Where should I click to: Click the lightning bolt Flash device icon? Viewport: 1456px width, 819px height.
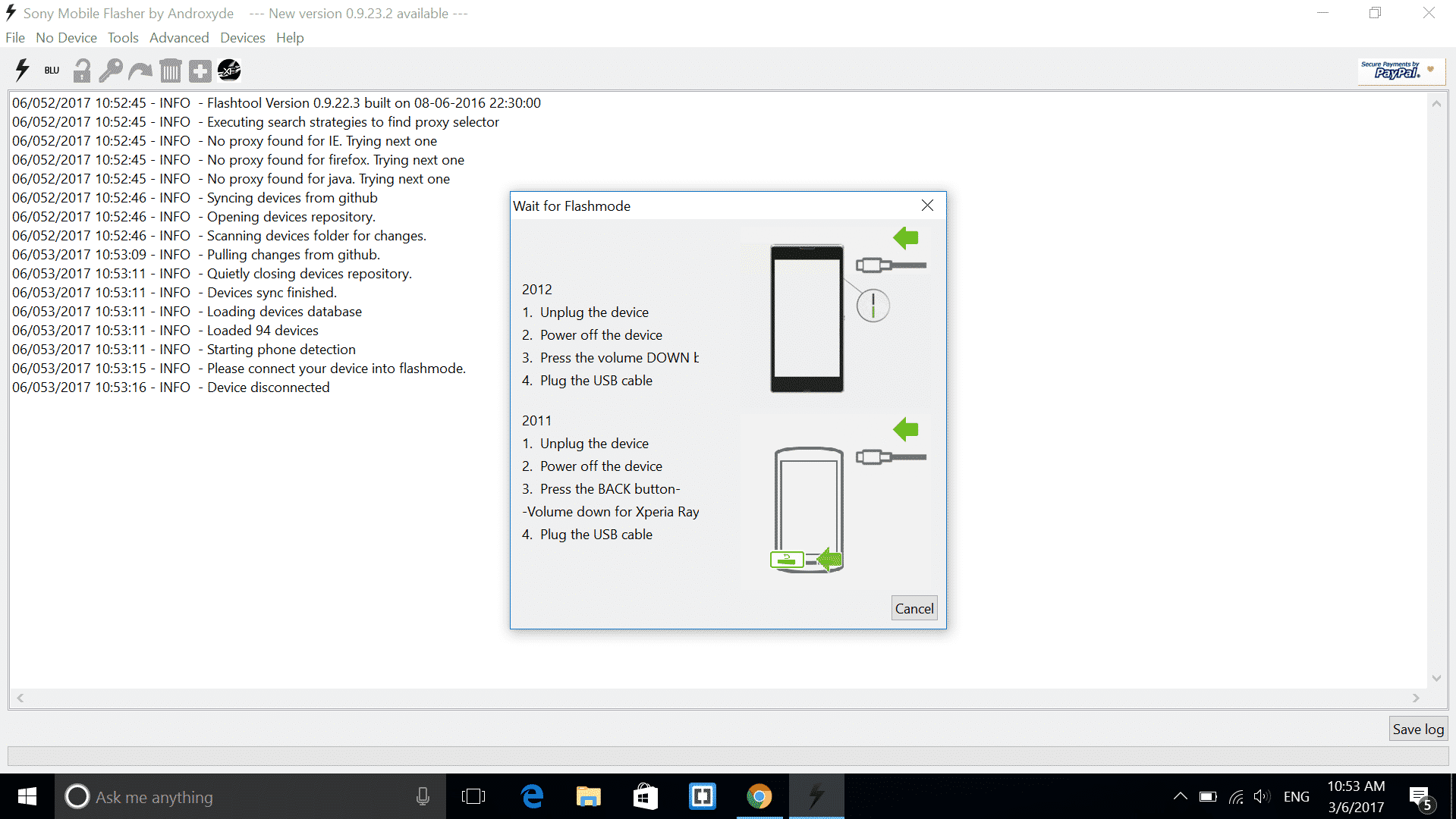22,71
